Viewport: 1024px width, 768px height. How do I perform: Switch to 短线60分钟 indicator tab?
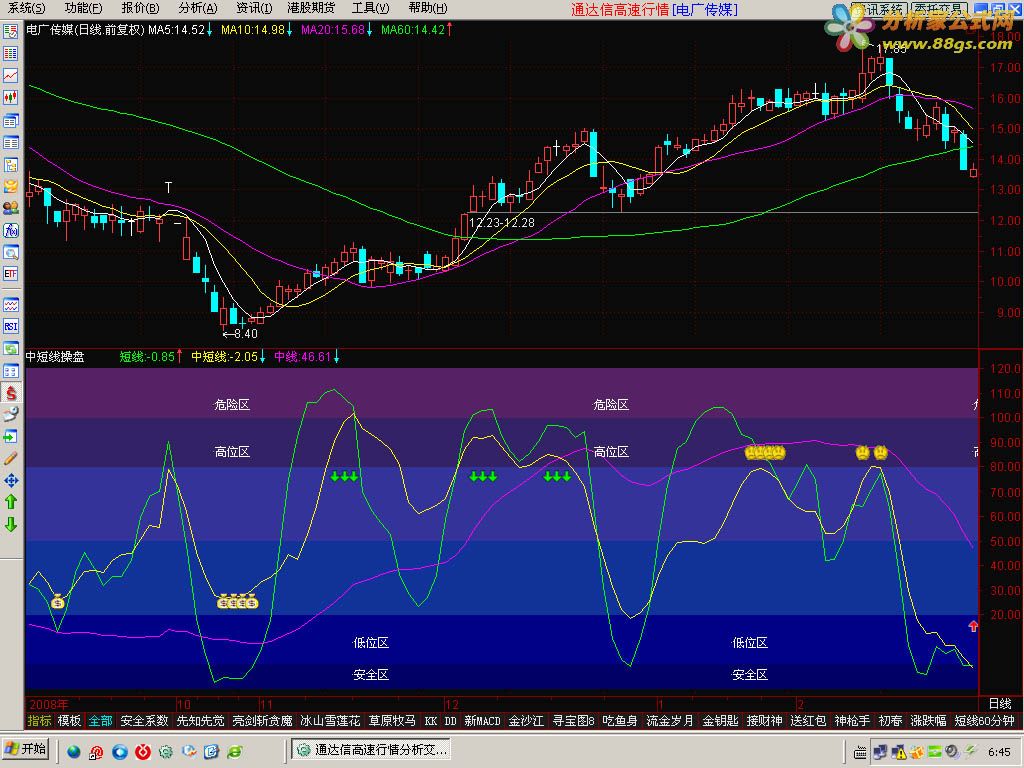click(x=984, y=721)
